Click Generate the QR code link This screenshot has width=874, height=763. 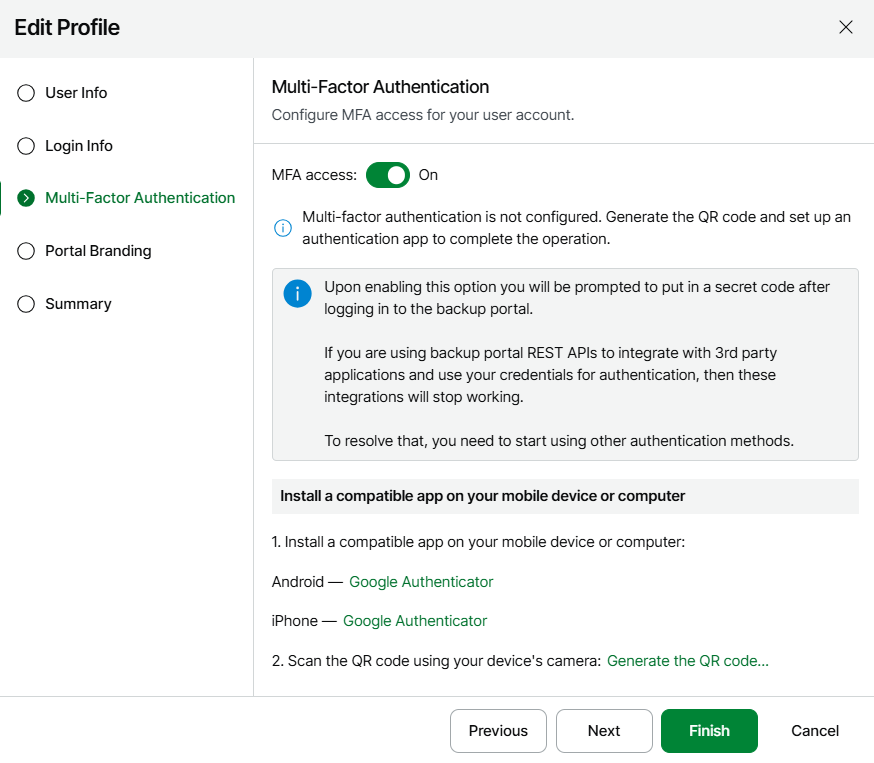(688, 661)
